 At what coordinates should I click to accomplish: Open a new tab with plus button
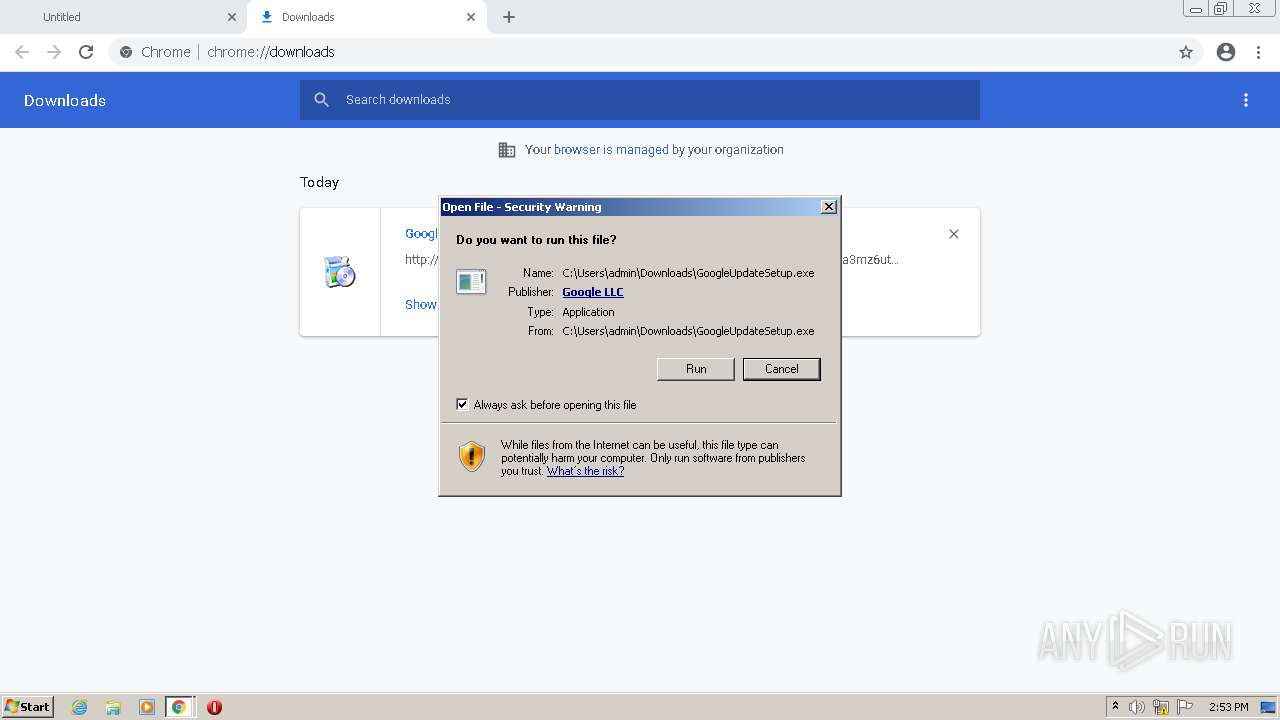tap(509, 17)
